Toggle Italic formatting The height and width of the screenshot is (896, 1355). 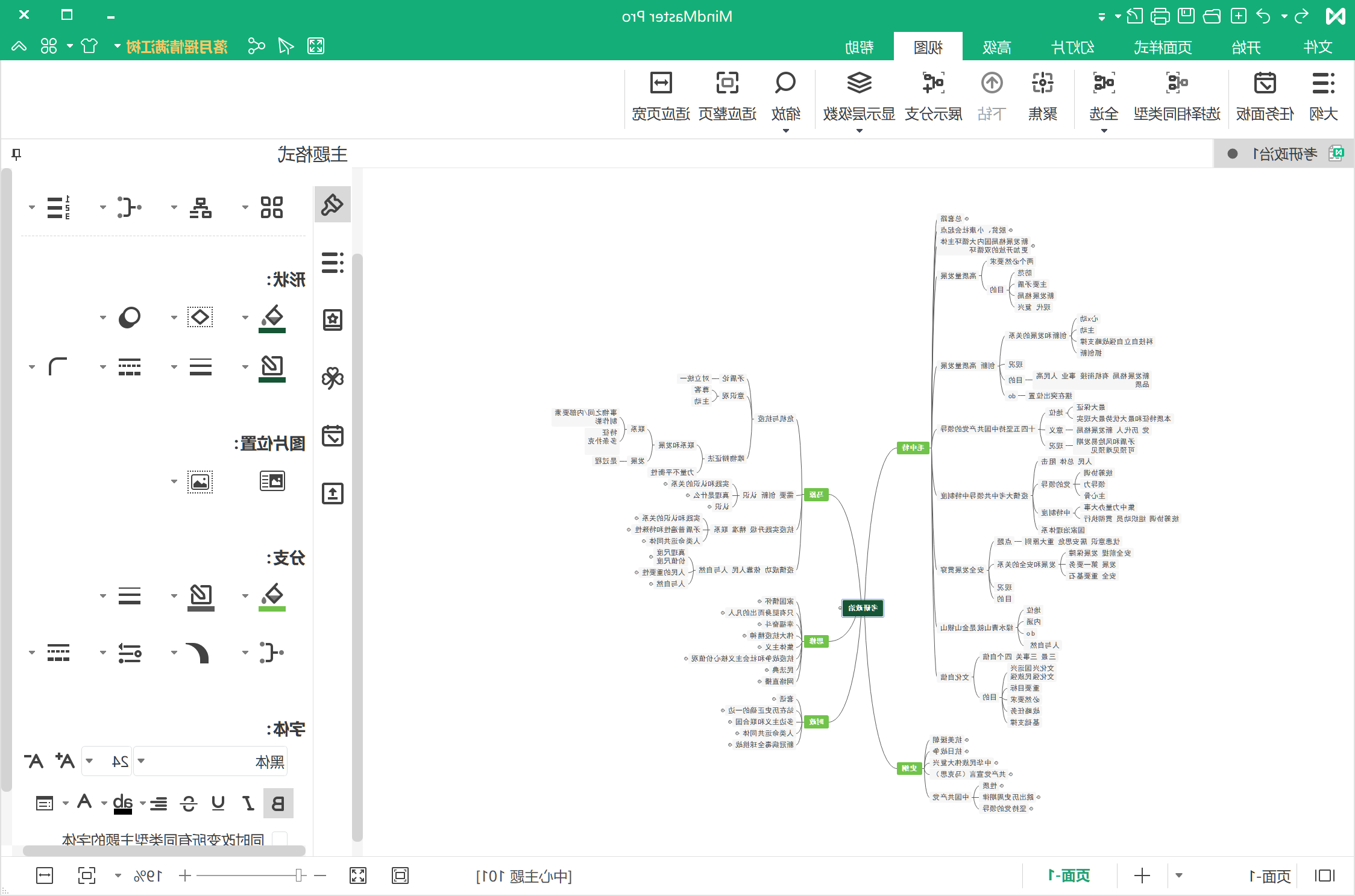coord(248,803)
